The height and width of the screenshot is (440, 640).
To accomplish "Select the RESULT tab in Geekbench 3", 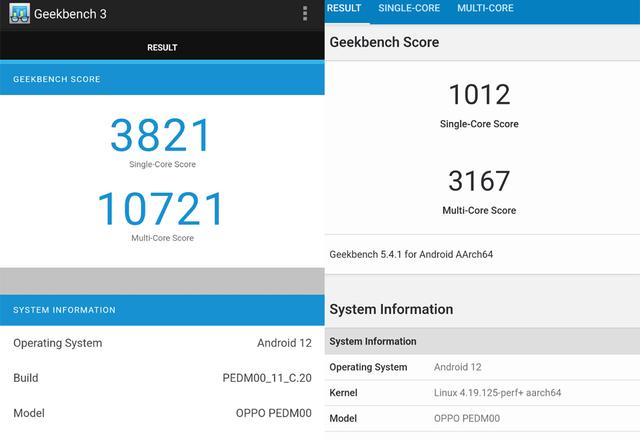I will tap(162, 47).
